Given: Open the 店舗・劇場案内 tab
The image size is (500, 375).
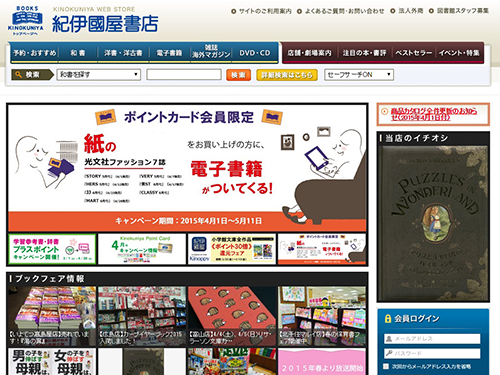Looking at the screenshot, I should 310,53.
